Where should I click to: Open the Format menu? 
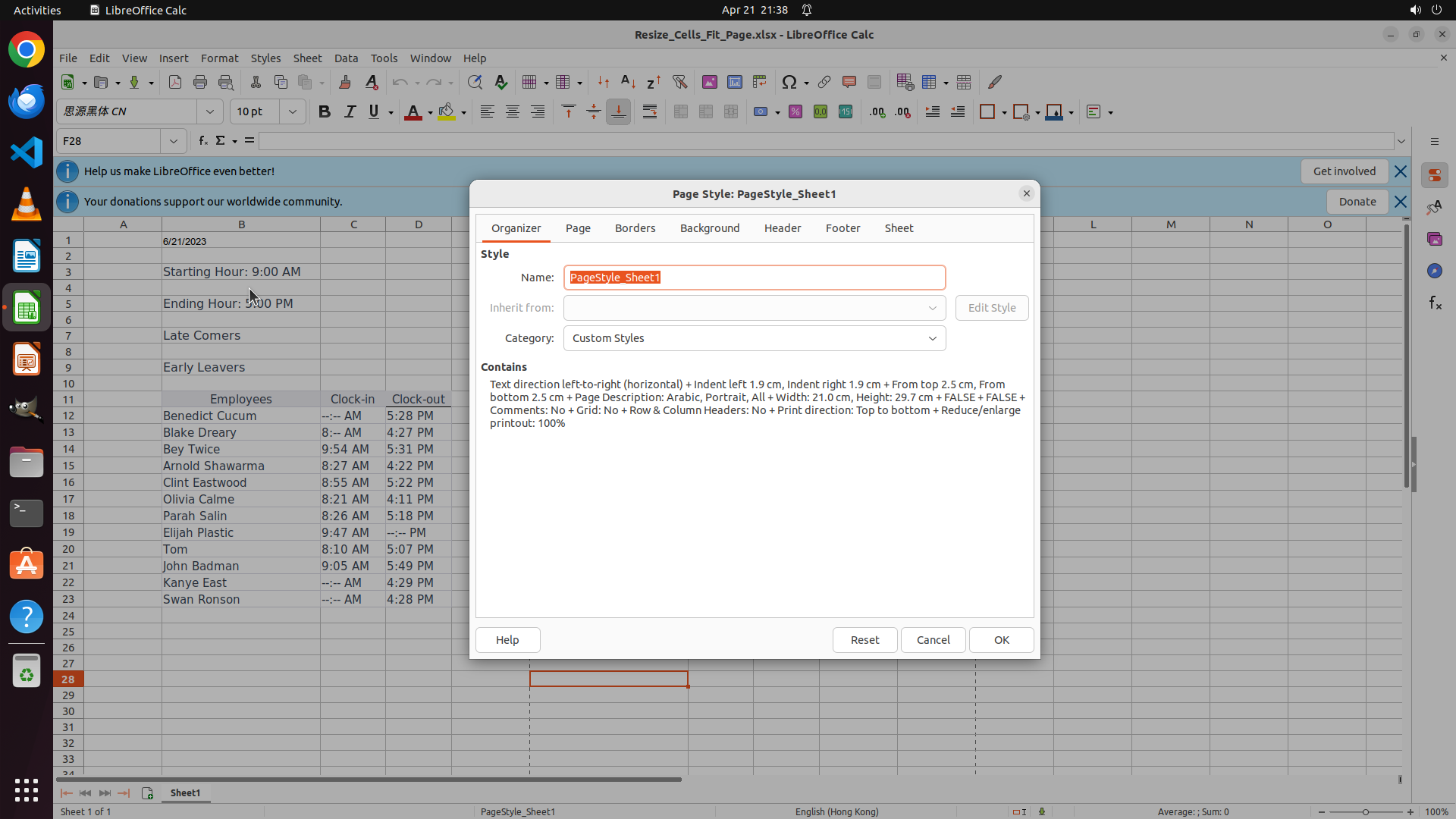click(219, 58)
